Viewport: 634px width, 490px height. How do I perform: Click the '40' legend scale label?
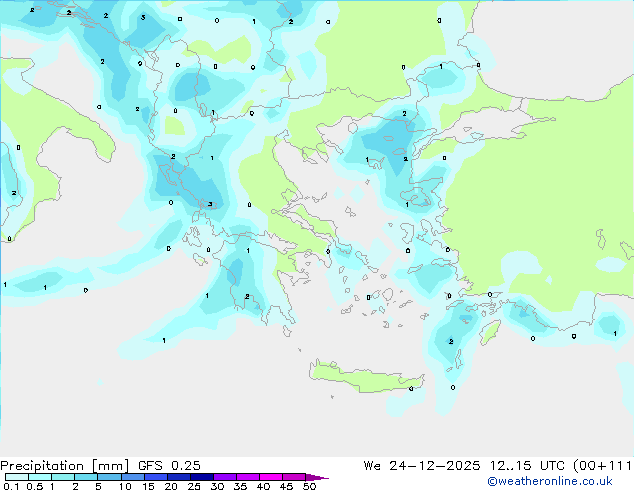263,486
